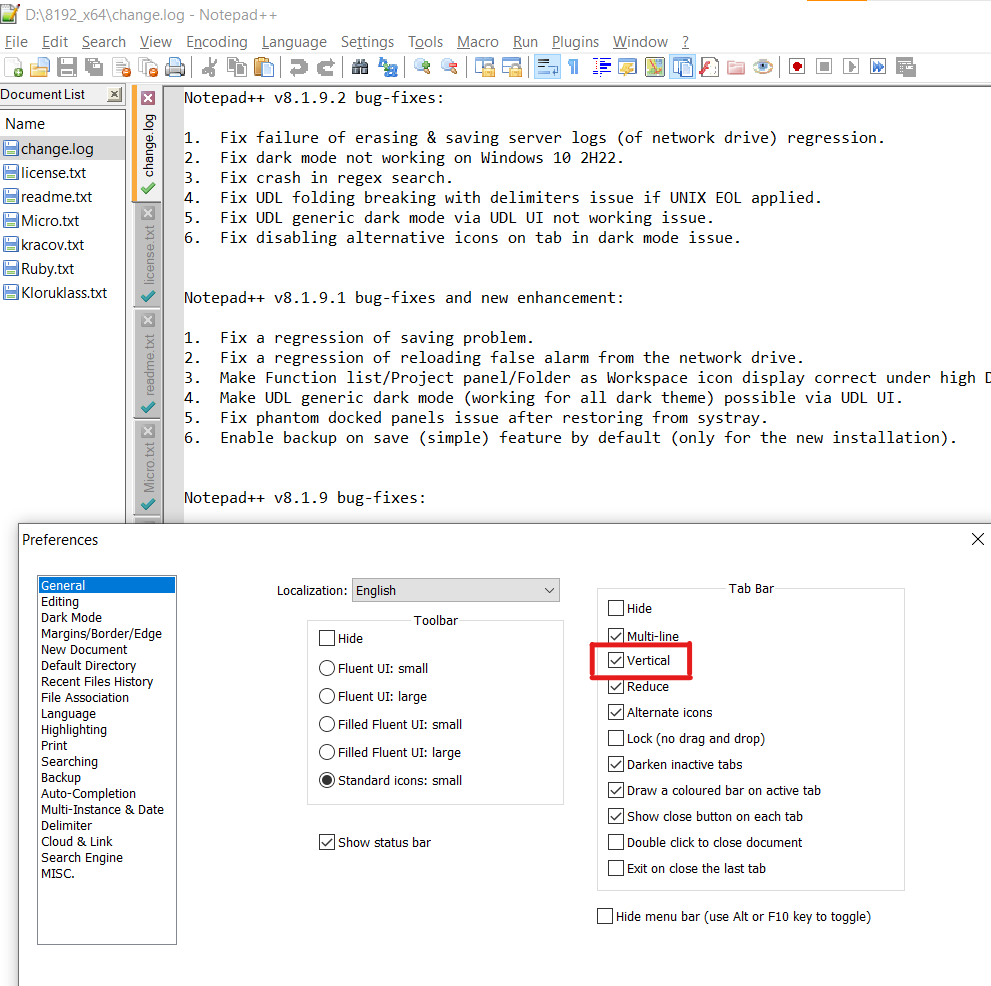Start macro recording with the red dot icon
The height and width of the screenshot is (986, 991).
tap(797, 67)
